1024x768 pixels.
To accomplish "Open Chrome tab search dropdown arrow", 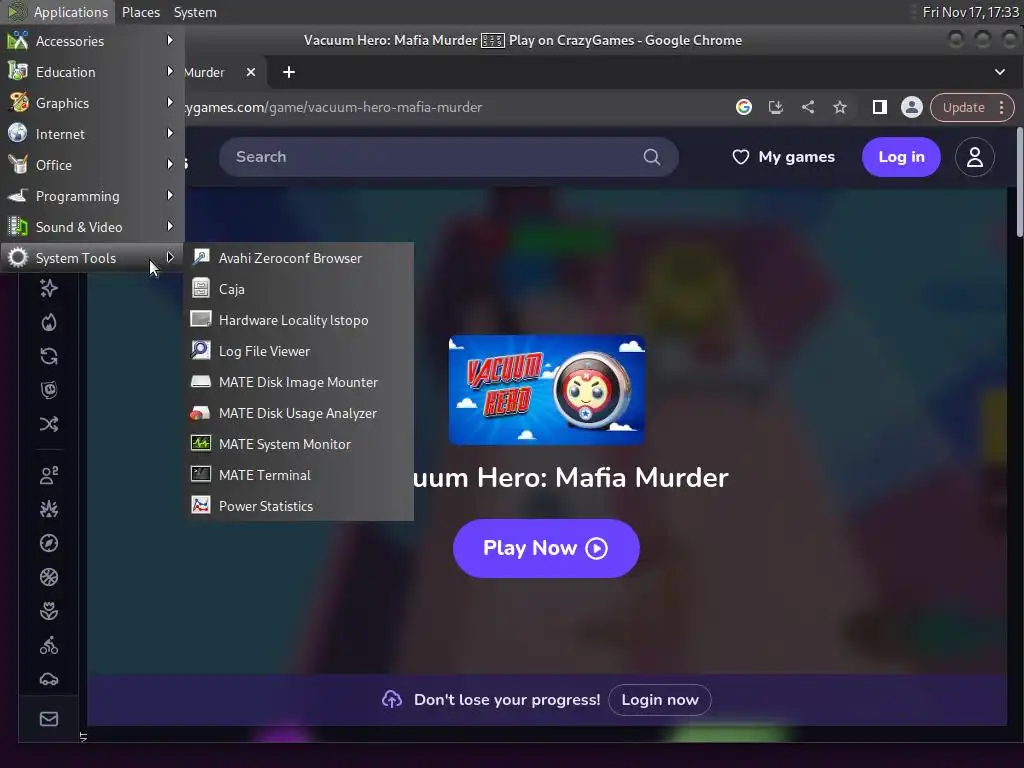I will point(1000,72).
